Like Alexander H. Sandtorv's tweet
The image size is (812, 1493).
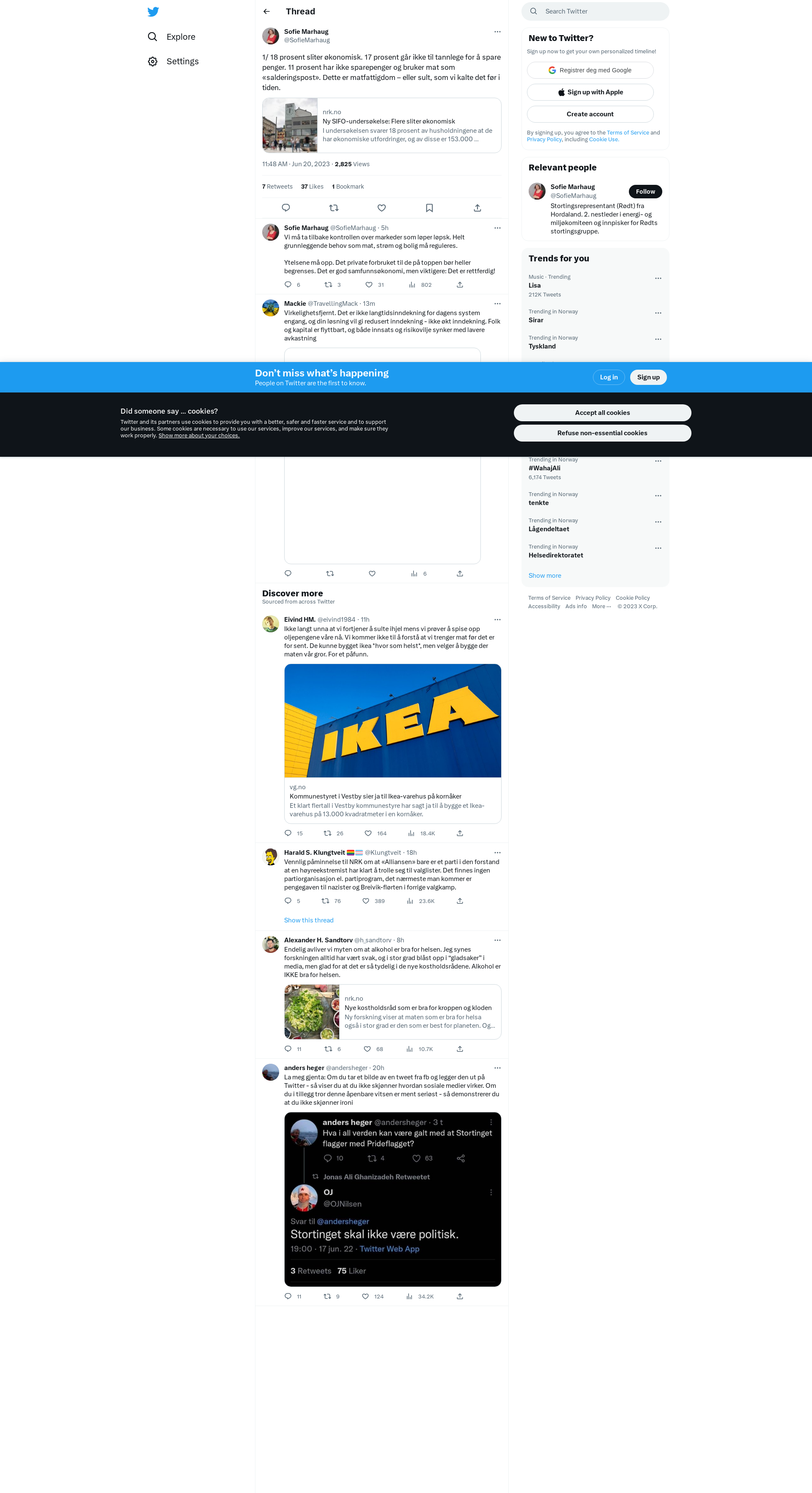(368, 1049)
